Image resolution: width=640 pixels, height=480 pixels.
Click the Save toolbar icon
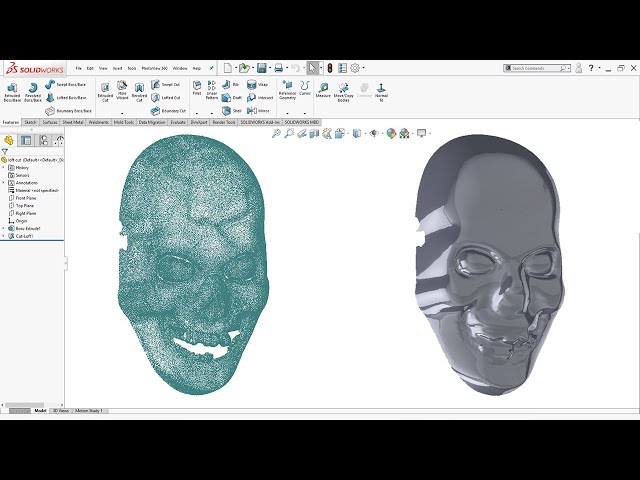[262, 68]
